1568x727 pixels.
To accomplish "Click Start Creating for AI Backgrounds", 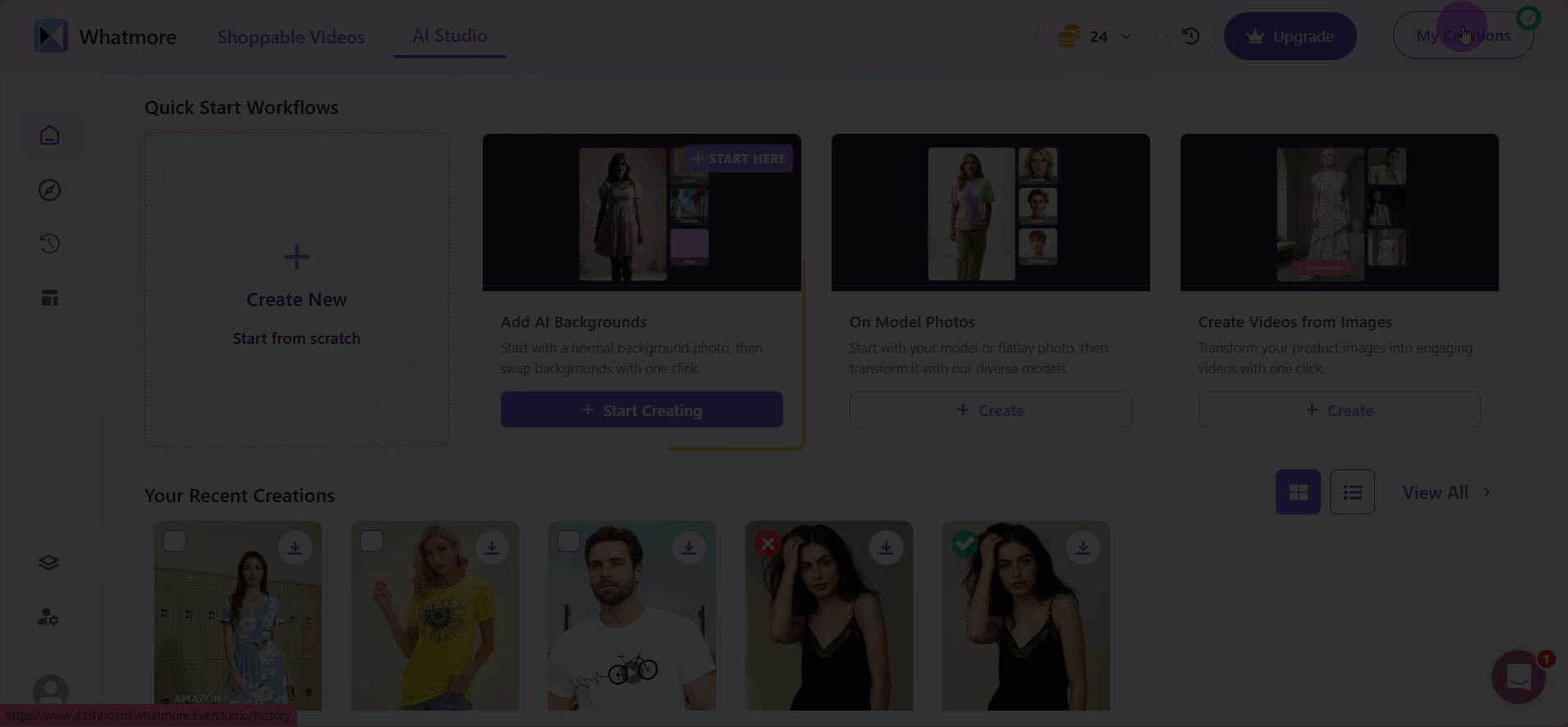I will (642, 409).
